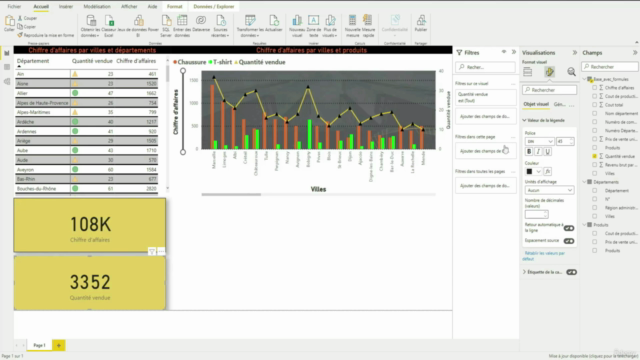The image size is (640, 360).
Task: Toggle Espacement source switch
Action: [569, 241]
